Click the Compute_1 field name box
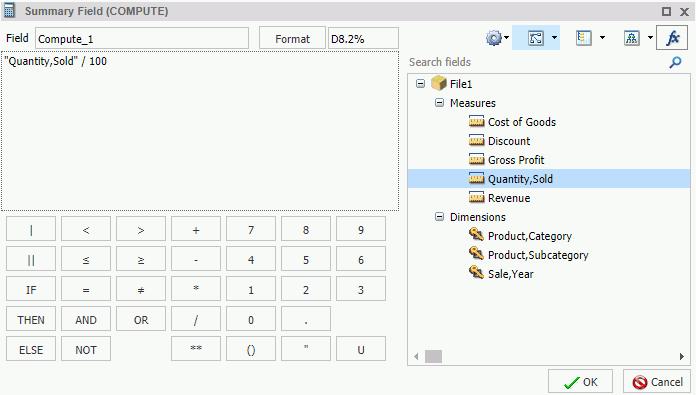The height and width of the screenshot is (395, 696). (x=142, y=39)
